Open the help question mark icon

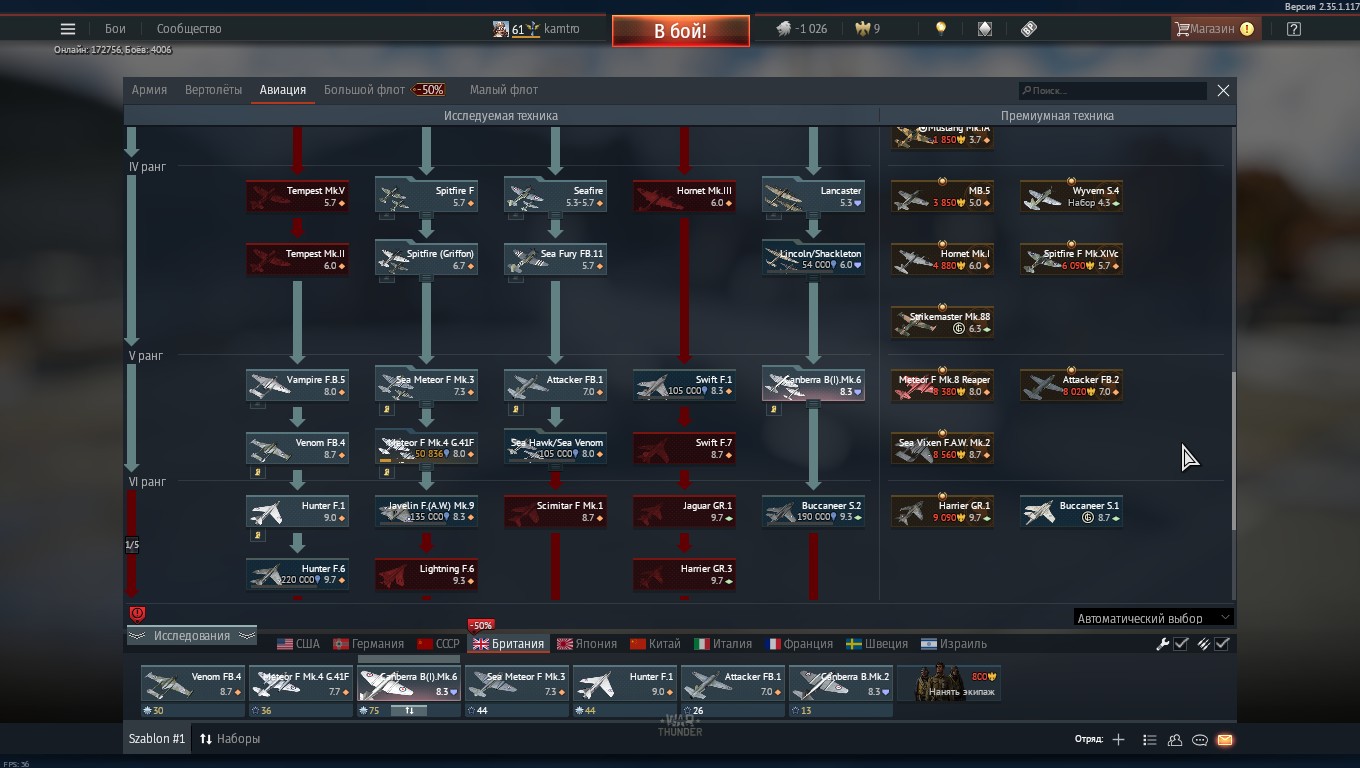tap(1294, 29)
